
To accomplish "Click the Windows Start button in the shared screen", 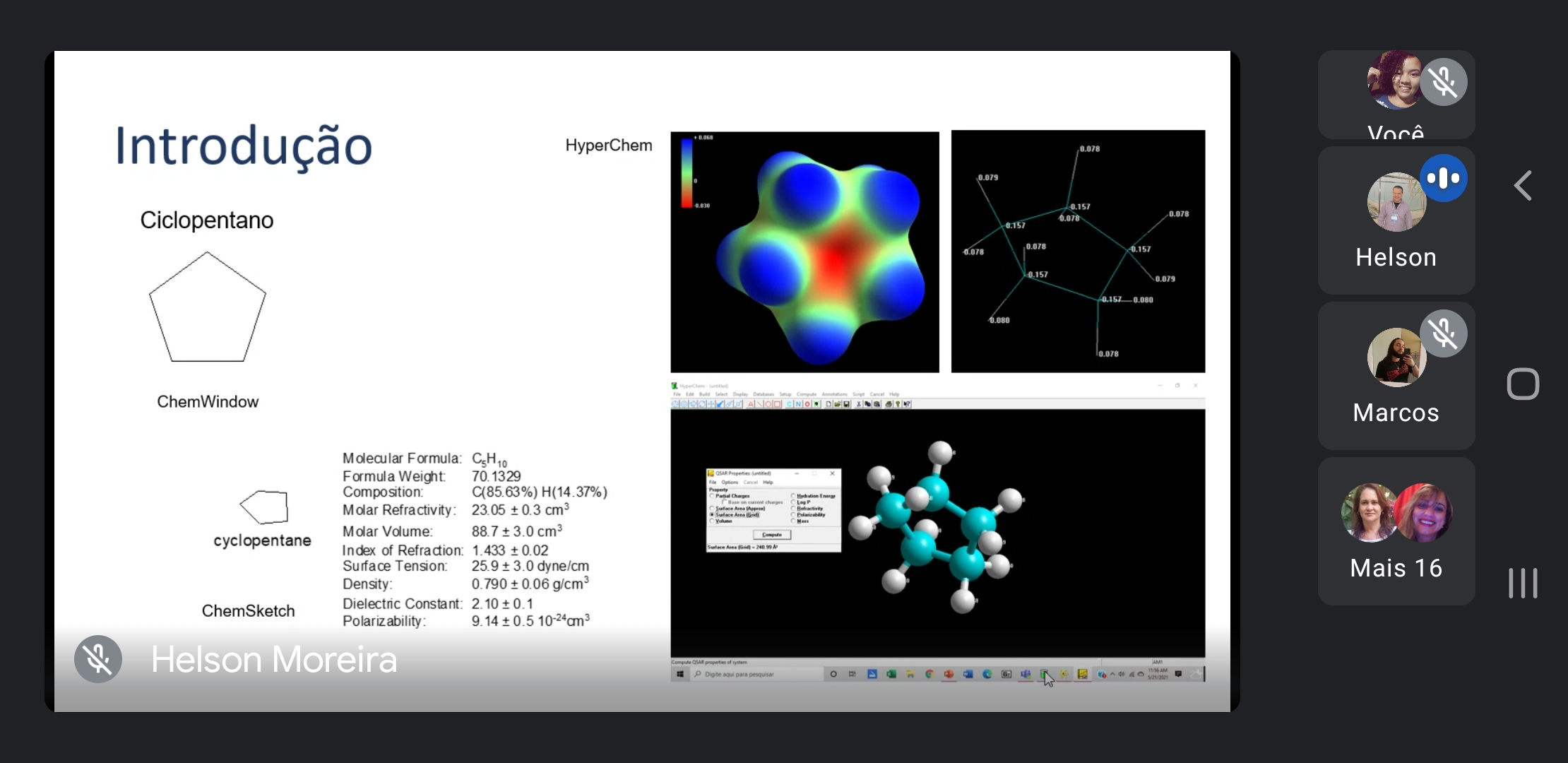I will click(x=679, y=674).
